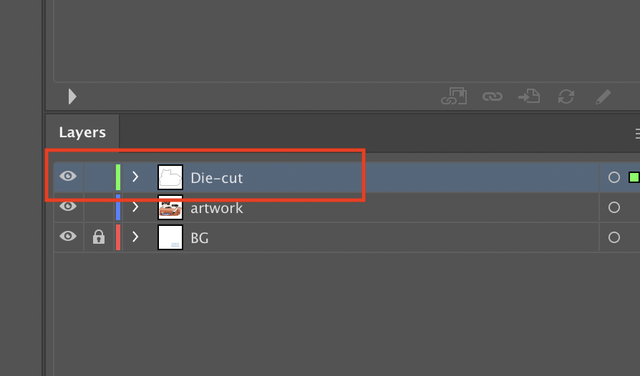640x376 pixels.
Task: Hide the artwork layer
Action: pos(68,207)
